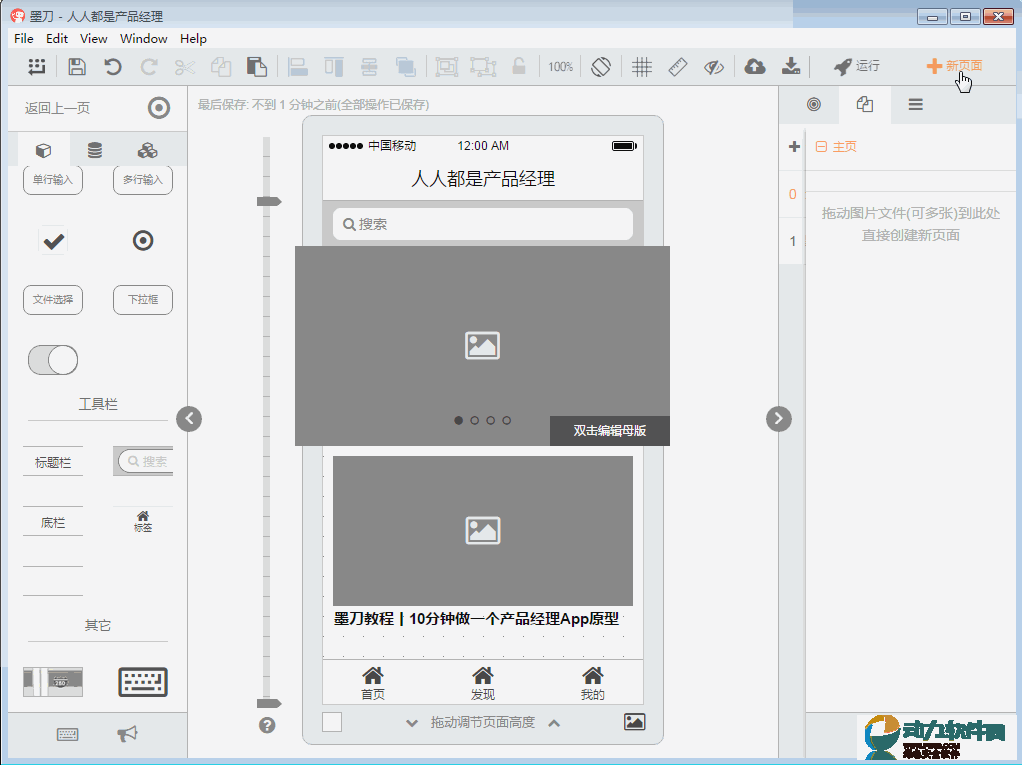
Task: Click the 首页 bottom tab
Action: 373,684
